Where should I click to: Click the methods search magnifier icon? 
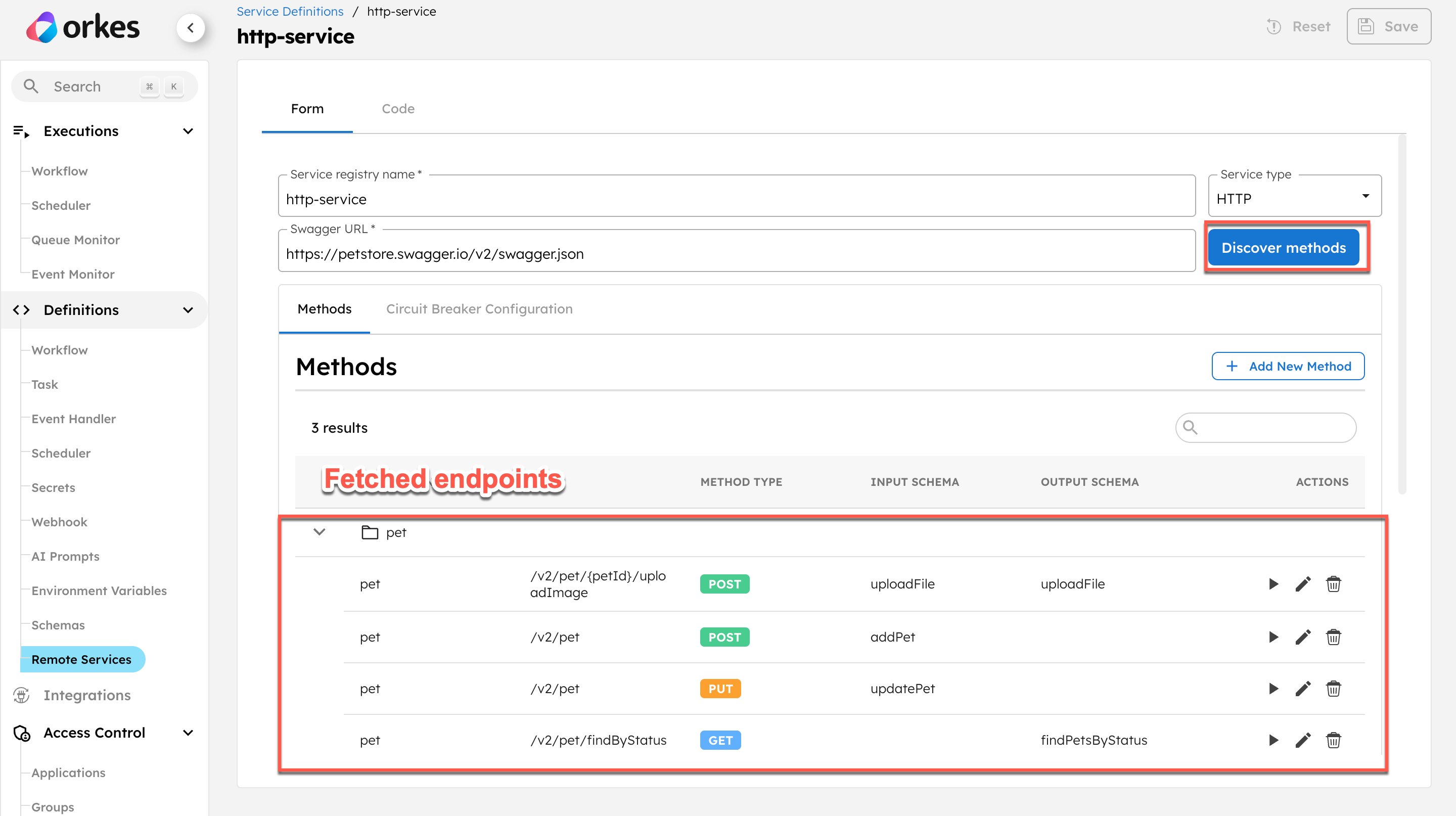(x=1190, y=427)
